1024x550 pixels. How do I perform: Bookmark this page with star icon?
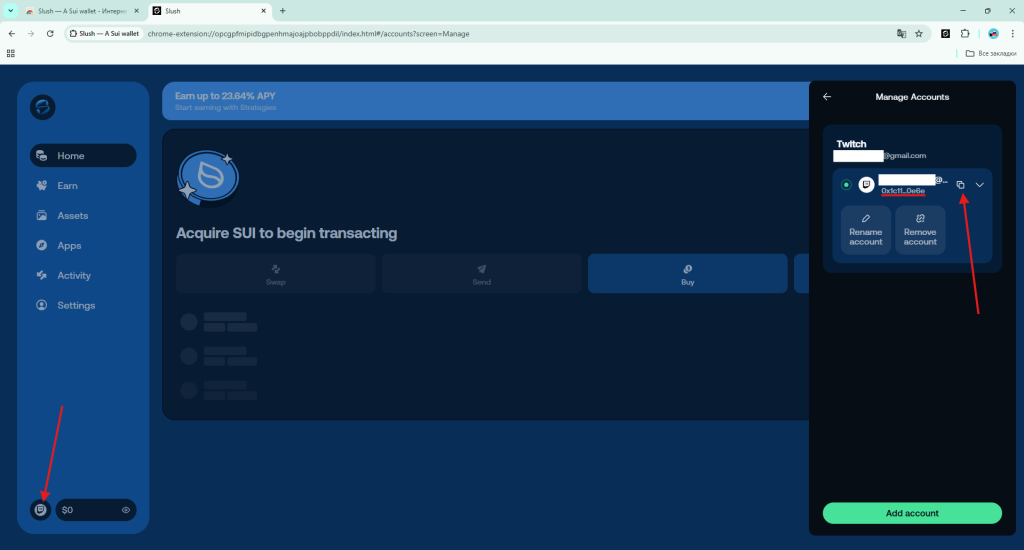pyautogui.click(x=919, y=33)
